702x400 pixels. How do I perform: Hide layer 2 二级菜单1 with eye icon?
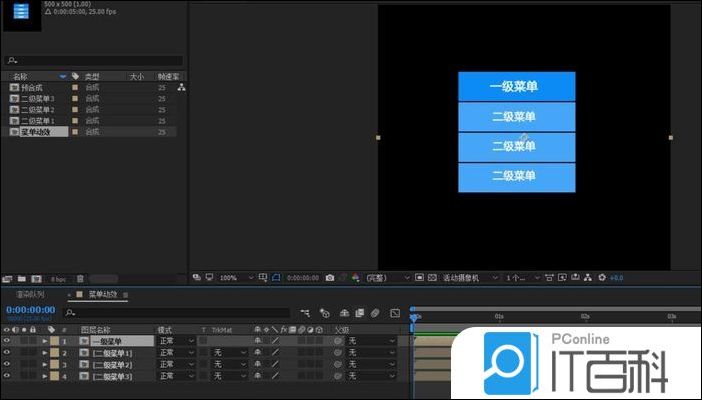(x=7, y=353)
